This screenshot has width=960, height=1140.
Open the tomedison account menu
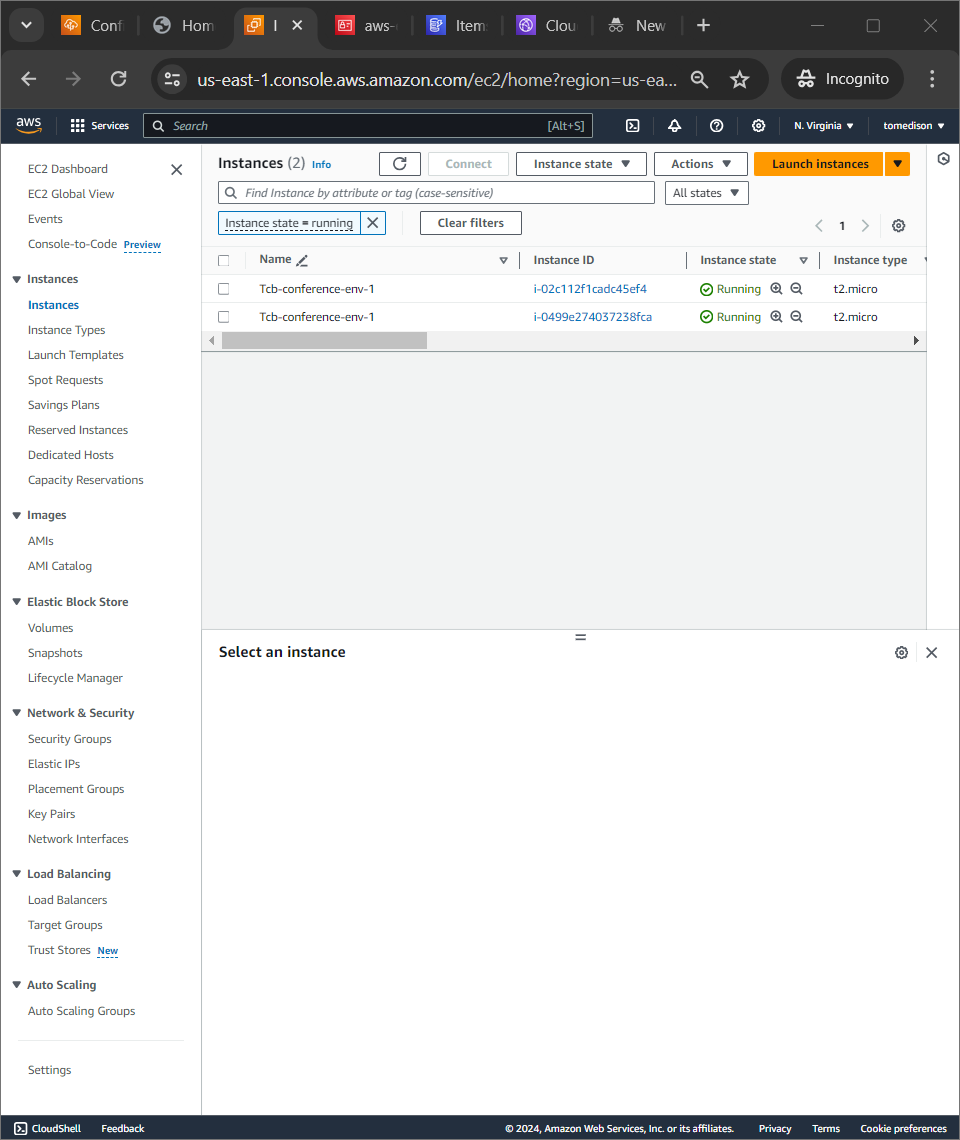(x=913, y=126)
